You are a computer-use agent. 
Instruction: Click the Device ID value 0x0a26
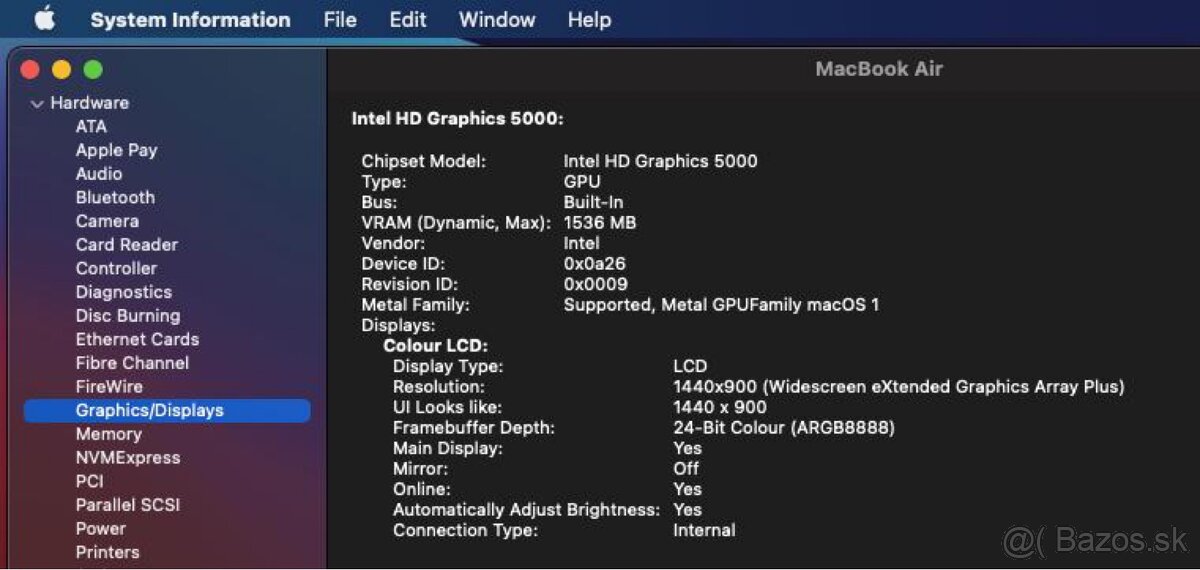coord(594,264)
